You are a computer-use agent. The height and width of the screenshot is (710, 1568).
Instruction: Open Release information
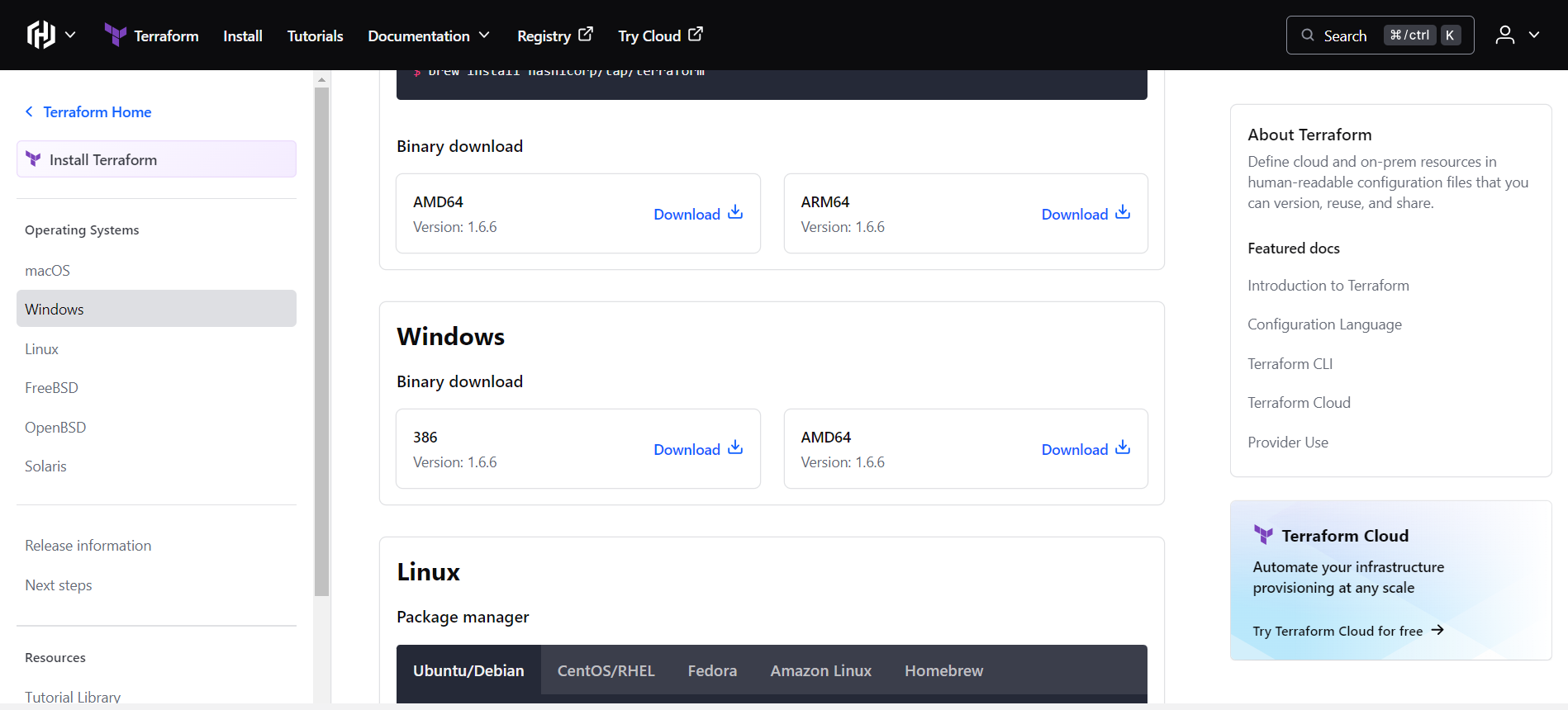(x=88, y=545)
